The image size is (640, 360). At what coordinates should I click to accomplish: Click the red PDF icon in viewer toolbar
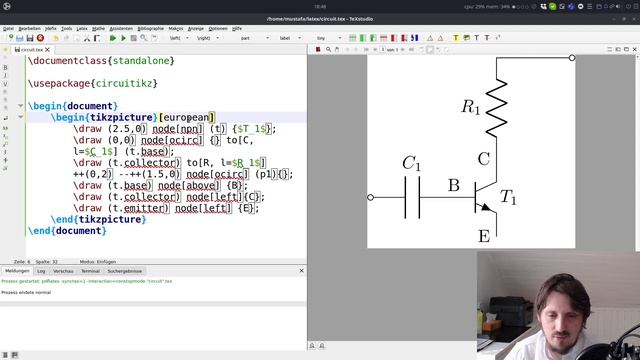(x=318, y=49)
